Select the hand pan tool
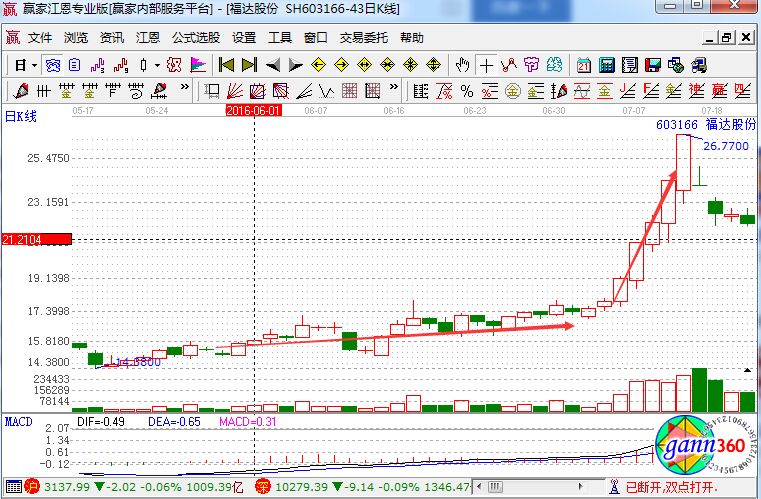 462,65
